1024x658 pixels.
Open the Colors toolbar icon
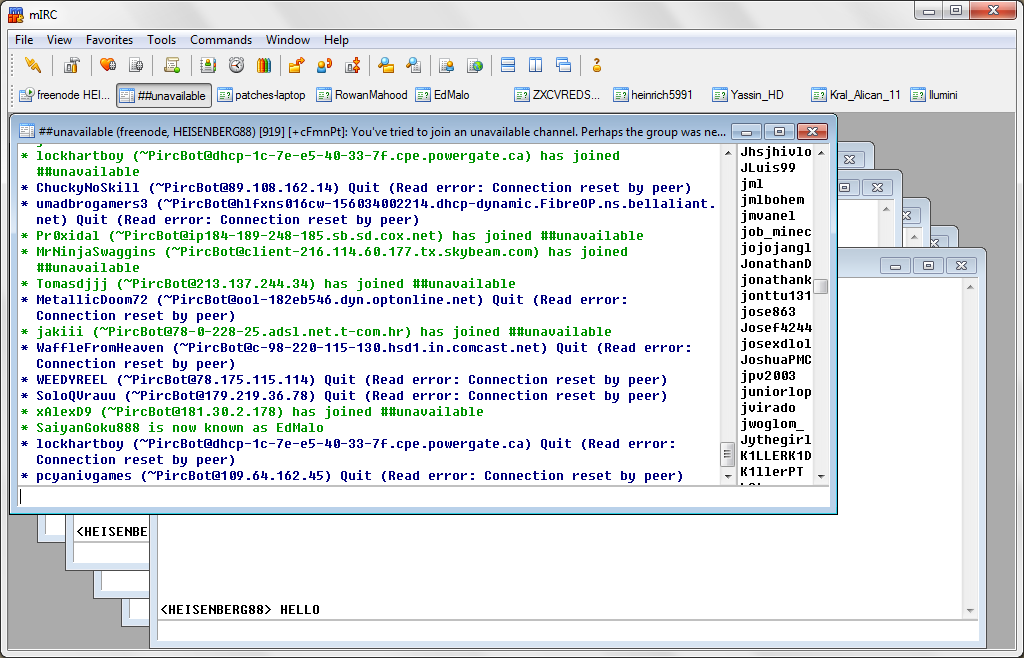coord(264,66)
